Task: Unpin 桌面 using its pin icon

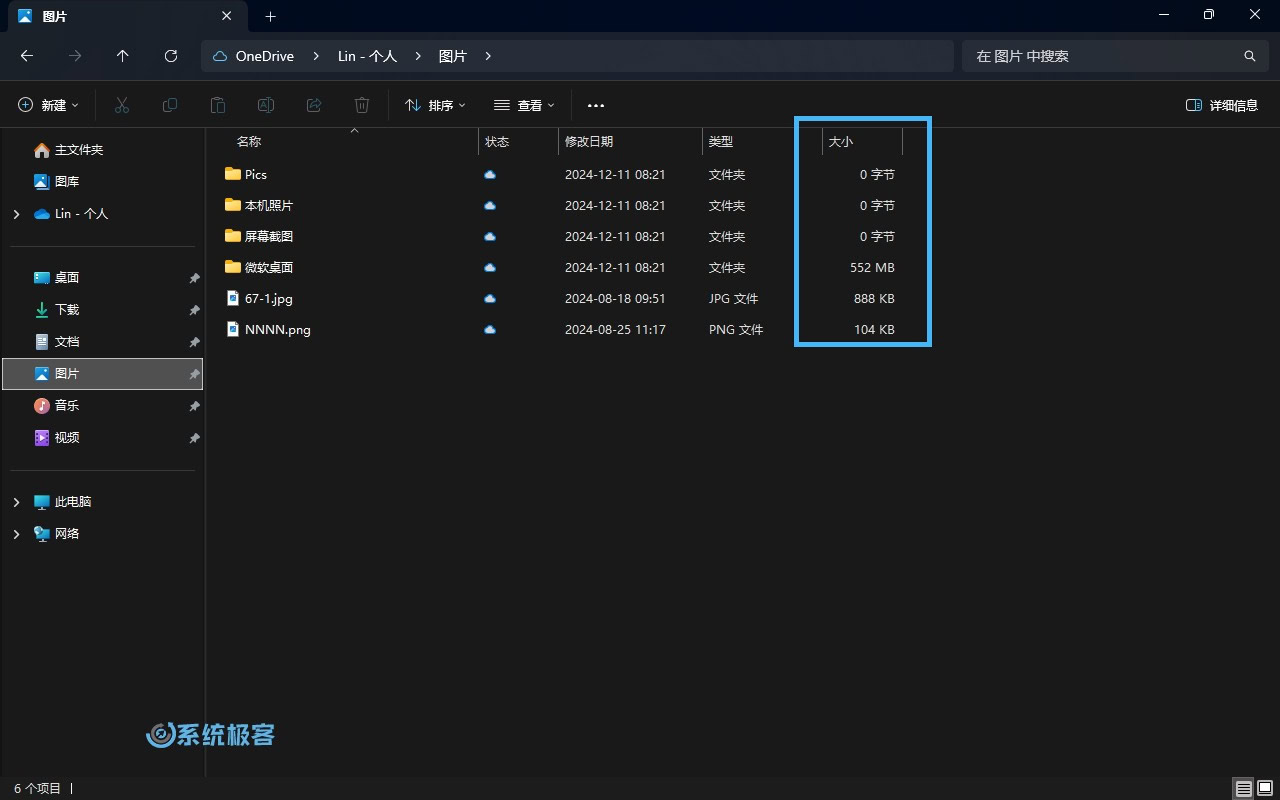Action: click(x=194, y=278)
